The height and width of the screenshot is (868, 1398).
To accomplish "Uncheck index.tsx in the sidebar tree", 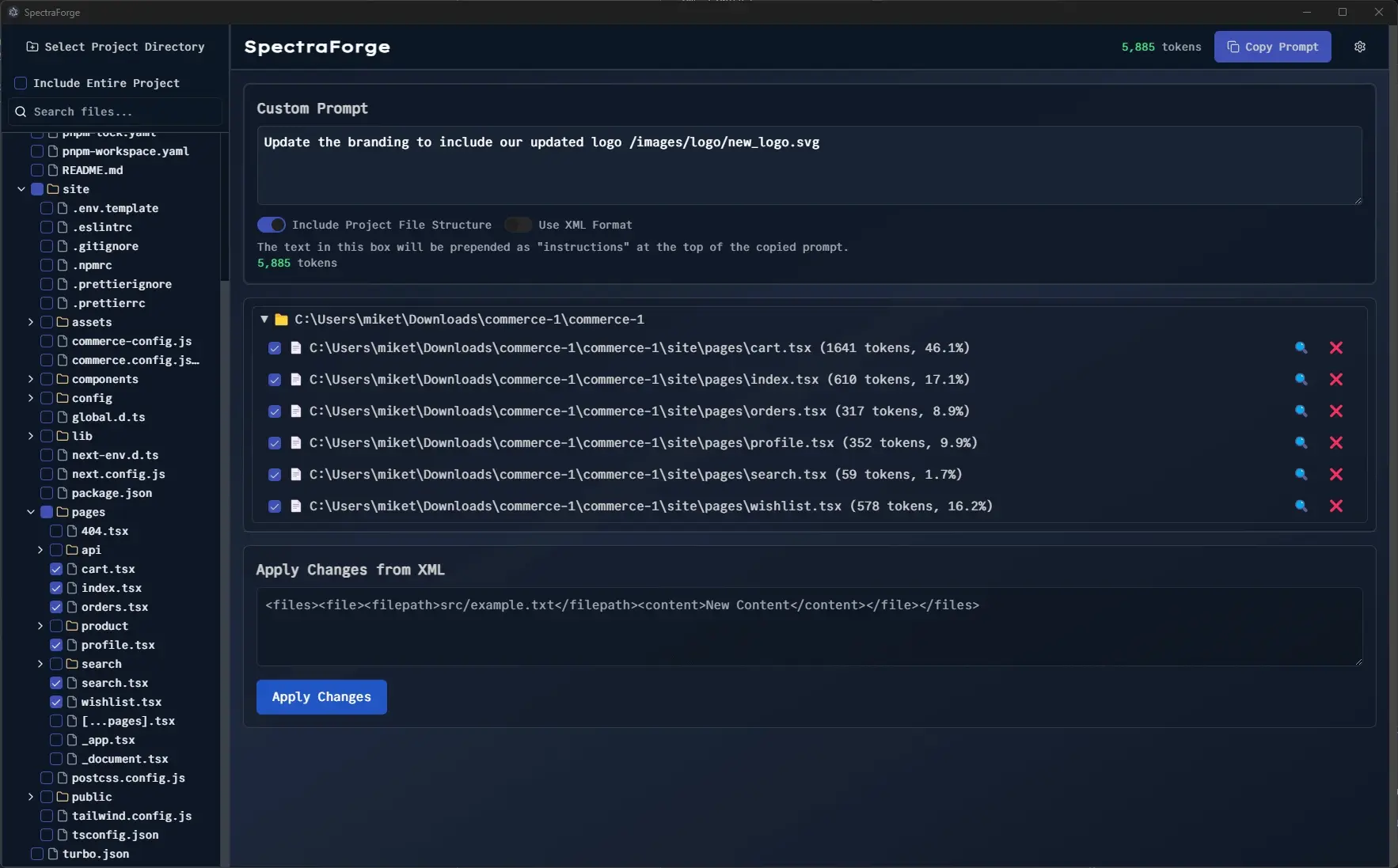I will [56, 588].
